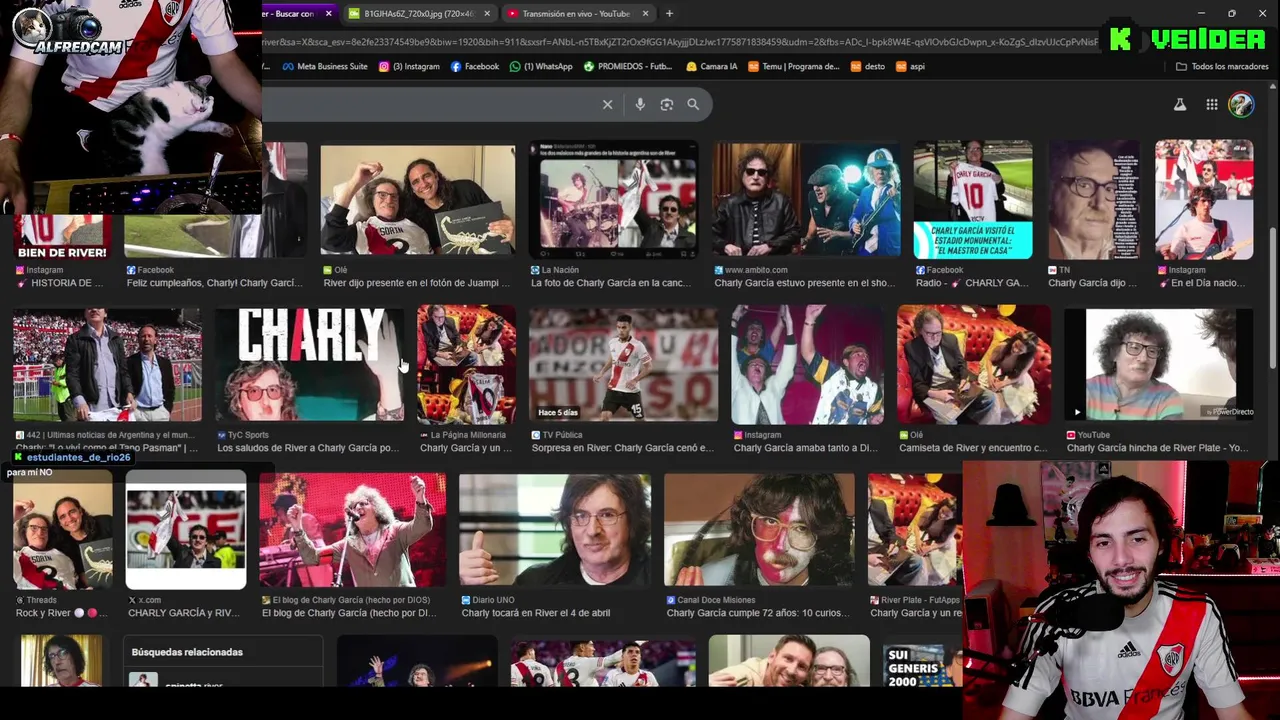This screenshot has height=720, width=1280.
Task: Open TV Pública 'Sorpresa en River' thumbnail
Action: (624, 365)
